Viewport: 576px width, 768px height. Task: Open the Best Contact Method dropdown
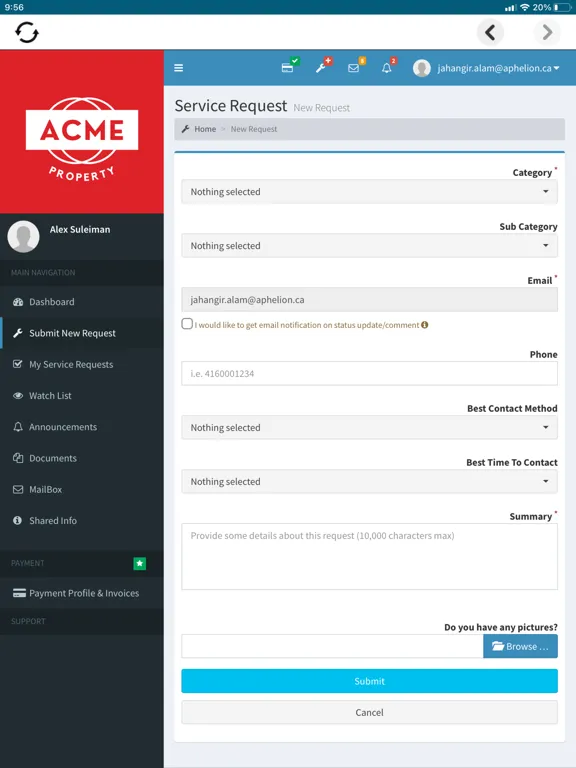click(x=369, y=428)
